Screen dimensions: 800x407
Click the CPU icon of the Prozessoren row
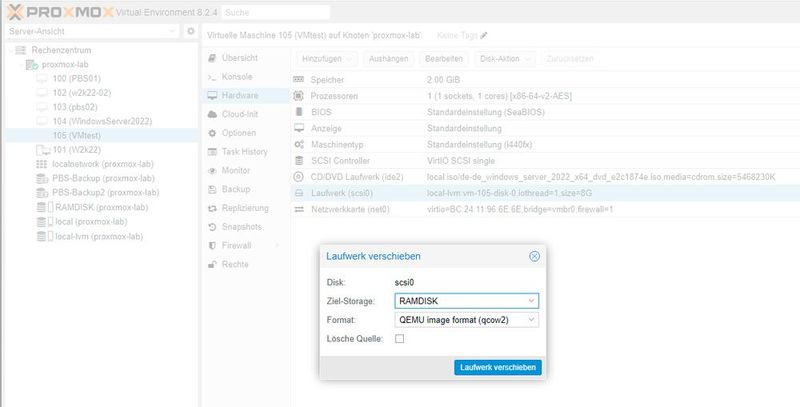[x=298, y=96]
